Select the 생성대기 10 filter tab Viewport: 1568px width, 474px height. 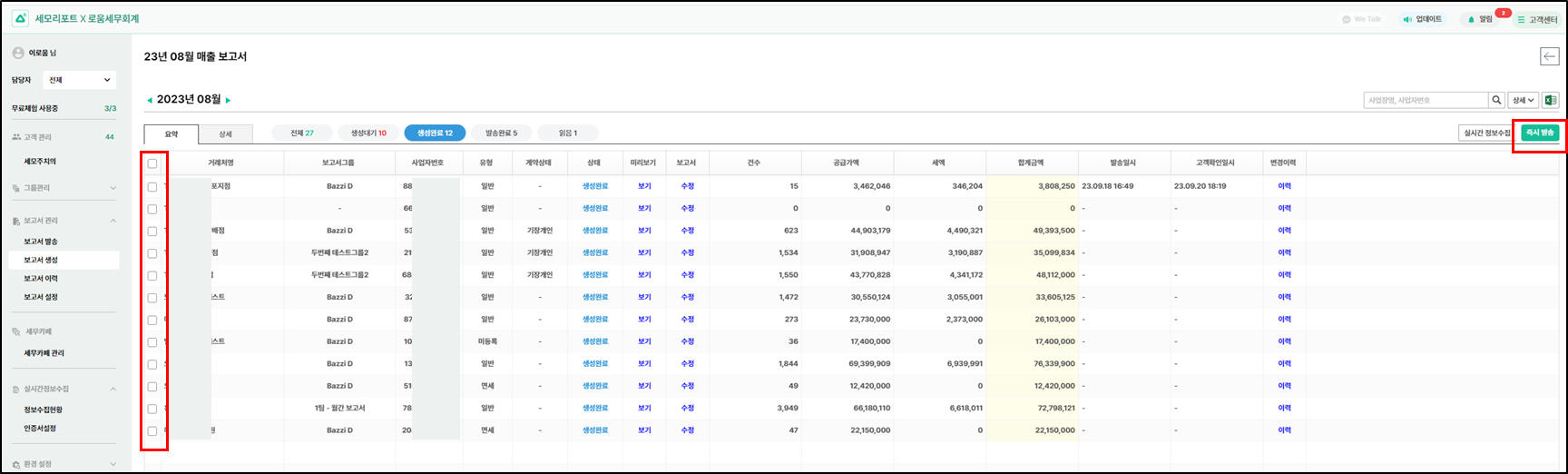368,133
